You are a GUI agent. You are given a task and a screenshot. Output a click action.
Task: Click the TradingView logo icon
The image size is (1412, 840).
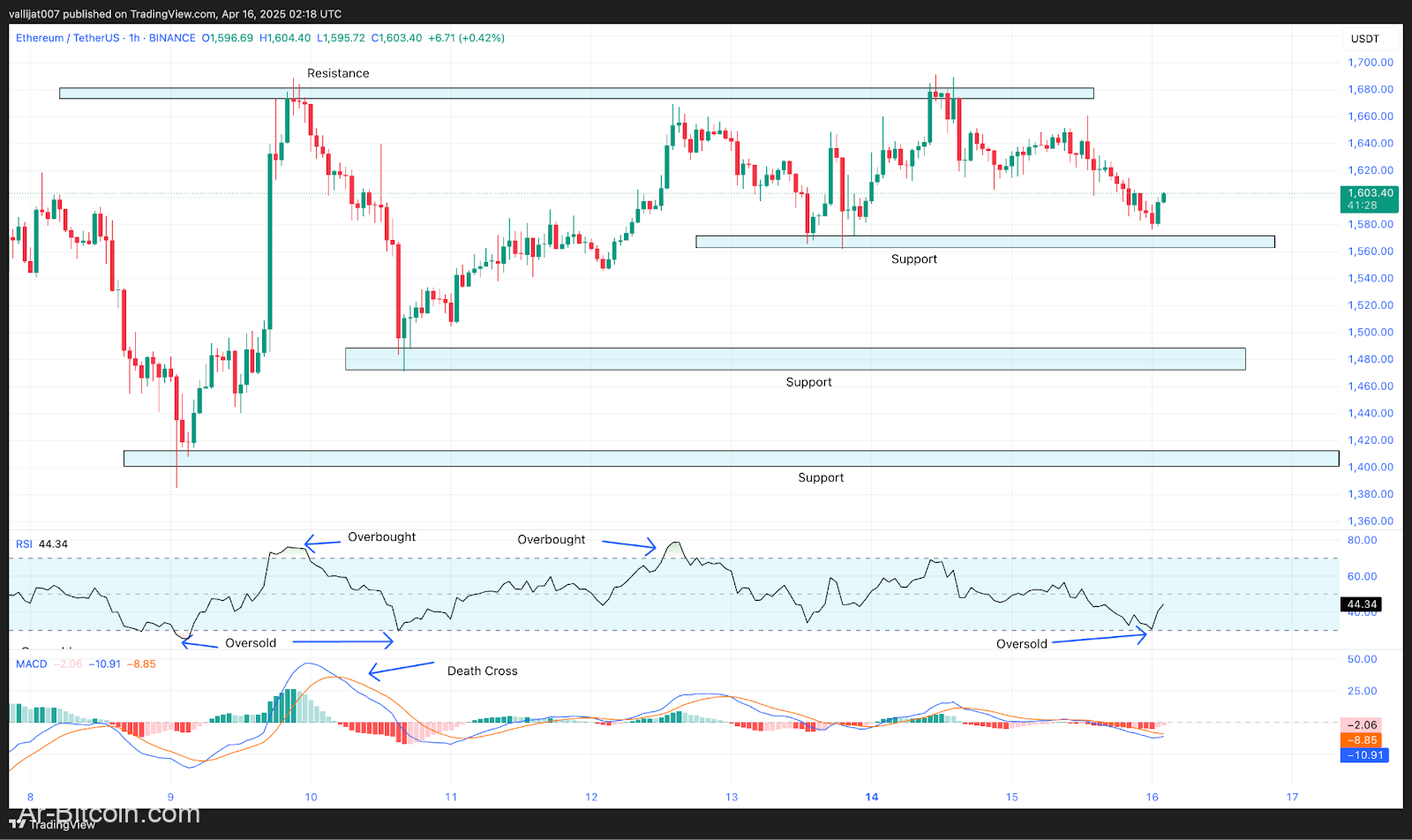click(18, 824)
